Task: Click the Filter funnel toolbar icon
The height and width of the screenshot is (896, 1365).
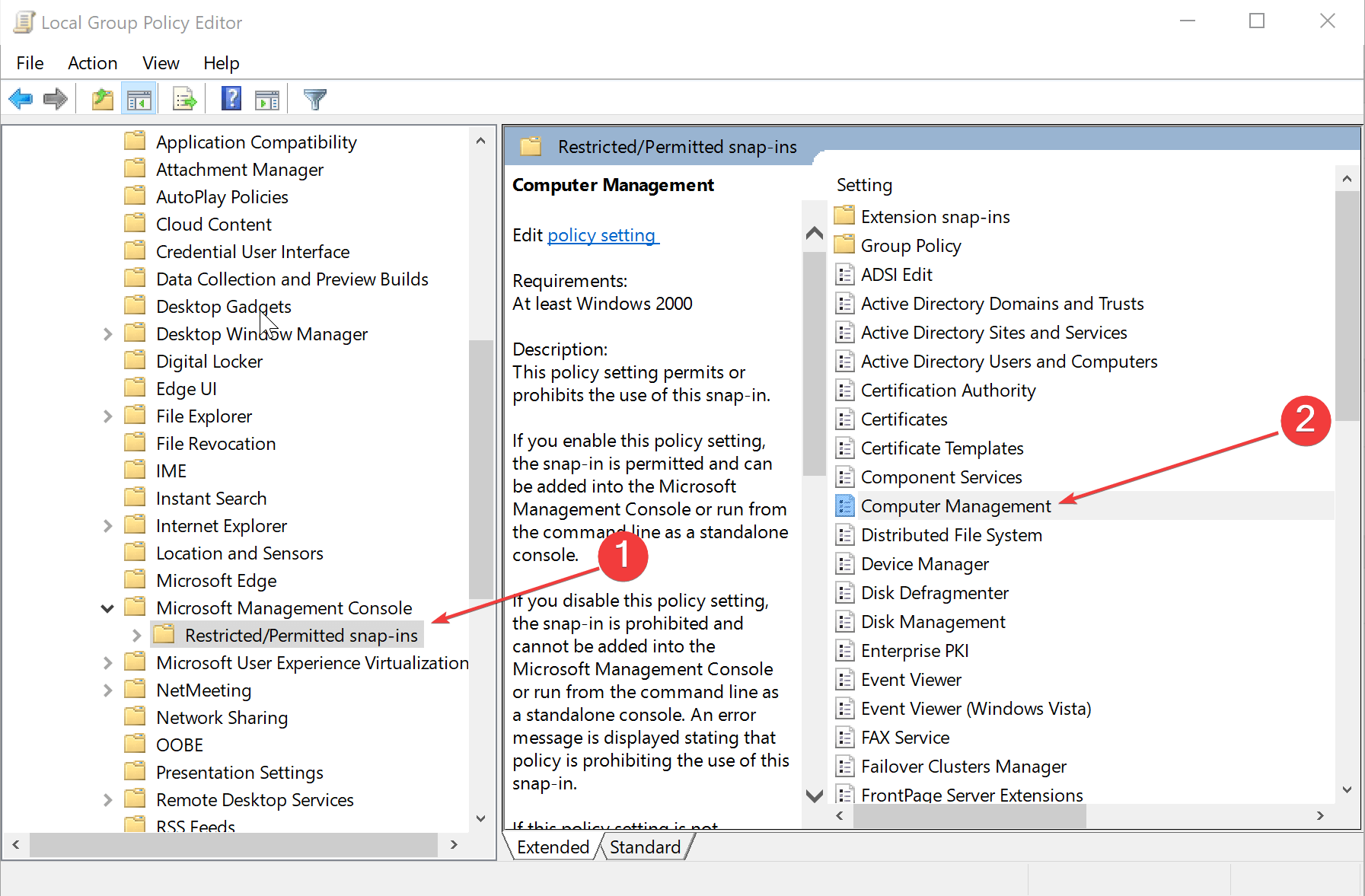Action: 314,99
